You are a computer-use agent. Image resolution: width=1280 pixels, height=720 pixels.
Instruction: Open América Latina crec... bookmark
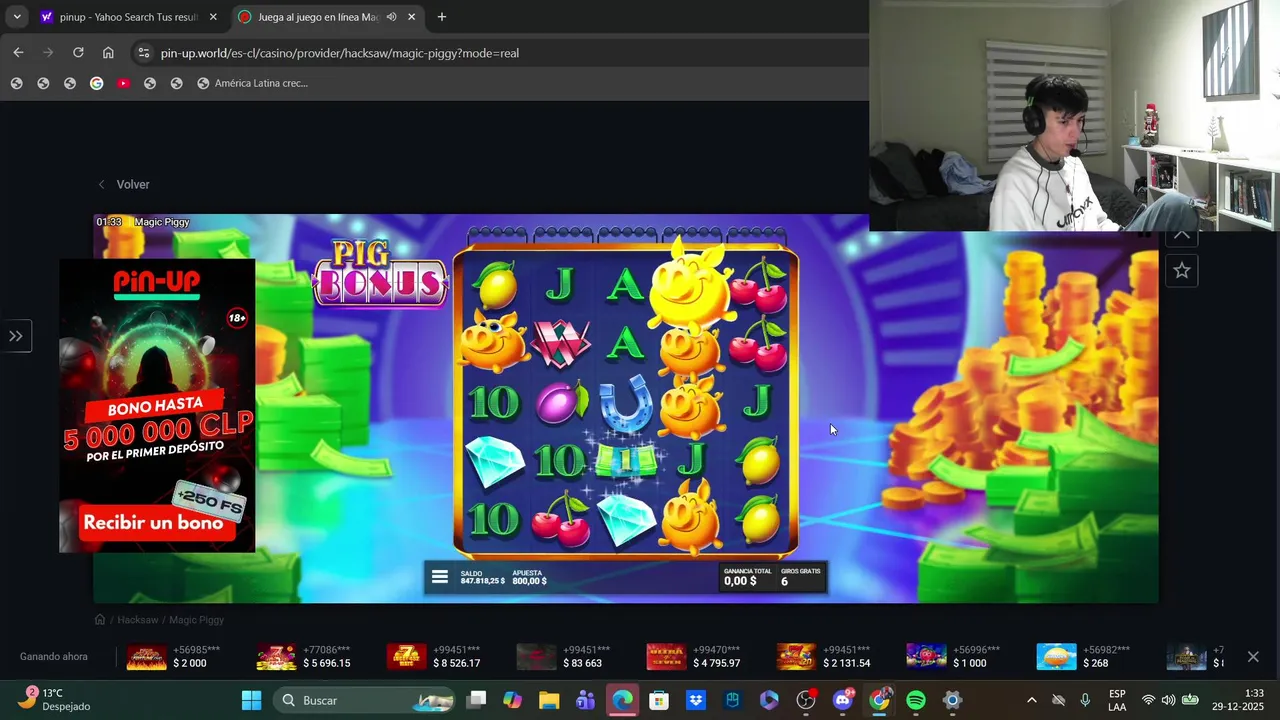click(x=252, y=83)
